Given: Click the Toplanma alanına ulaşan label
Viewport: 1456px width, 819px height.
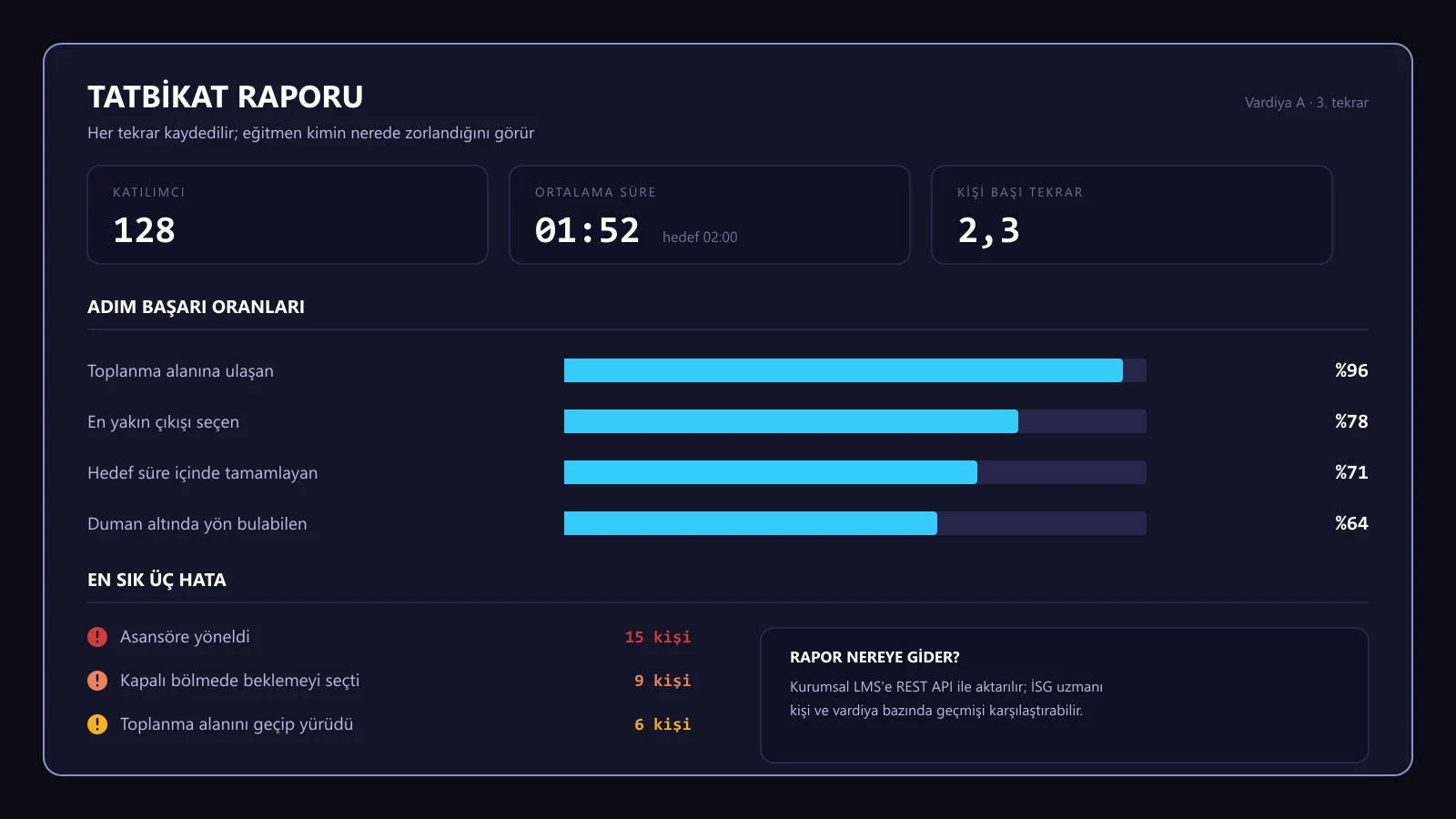Looking at the screenshot, I should (180, 371).
